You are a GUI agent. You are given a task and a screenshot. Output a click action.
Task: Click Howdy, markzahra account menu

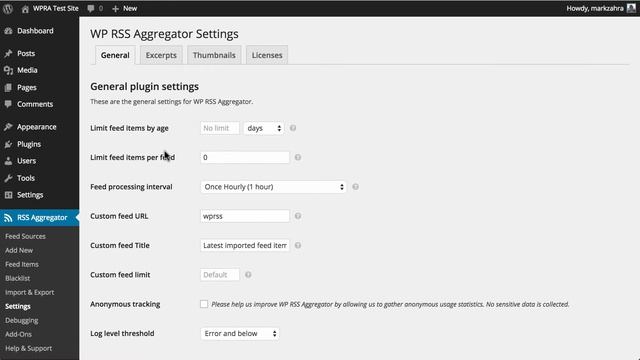[x=595, y=8]
